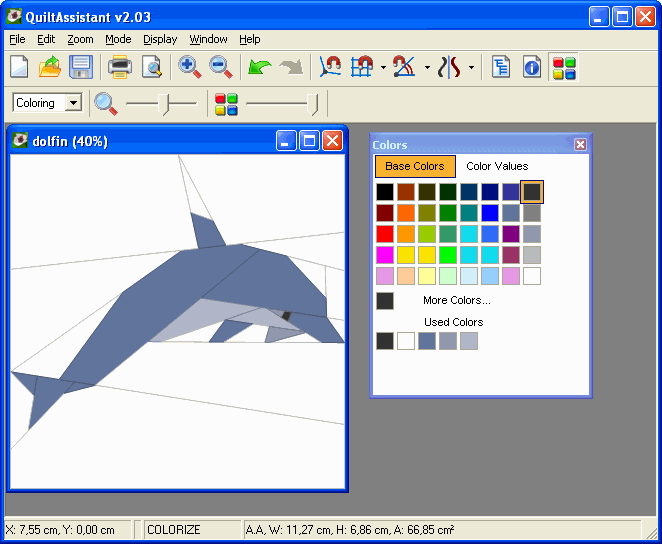Toggle the Colors palette toolbar button
The image size is (662, 544).
[564, 68]
